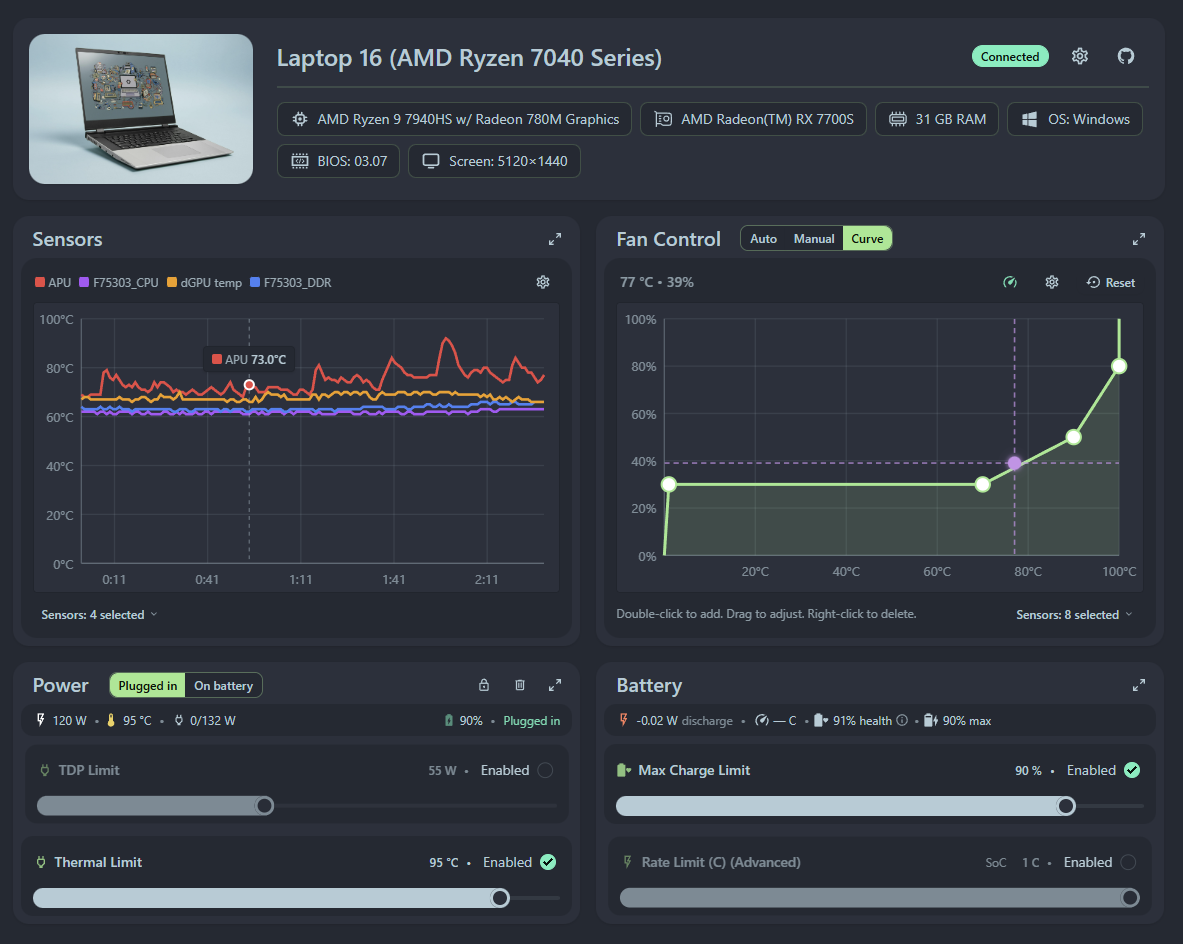Delete power profile with trash icon
1183x944 pixels.
(520, 685)
